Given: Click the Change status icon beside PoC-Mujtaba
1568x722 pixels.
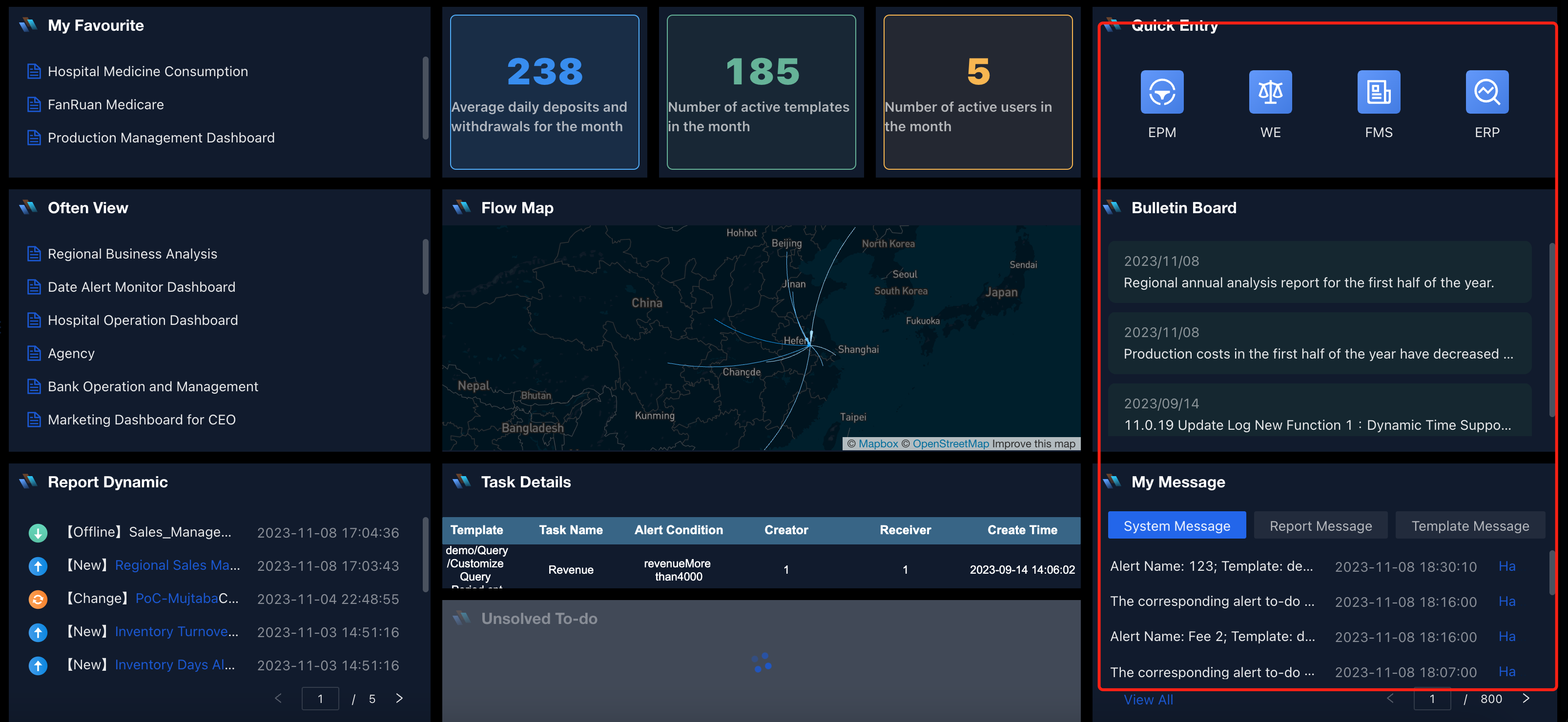Looking at the screenshot, I should click(38, 599).
